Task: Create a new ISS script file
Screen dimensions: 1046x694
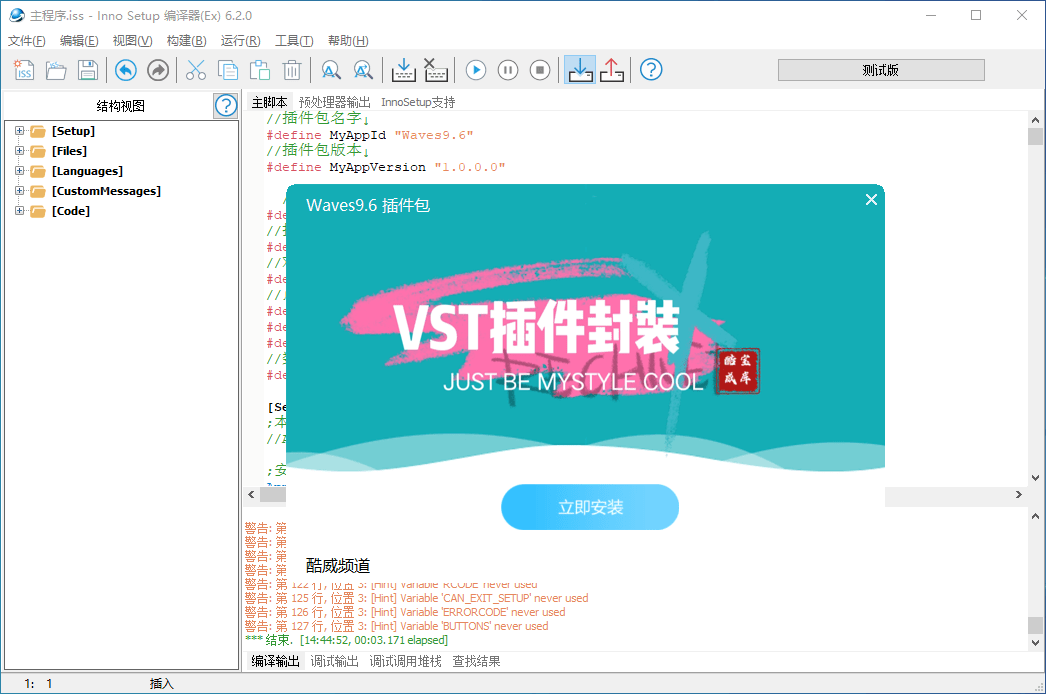Action: 24,70
